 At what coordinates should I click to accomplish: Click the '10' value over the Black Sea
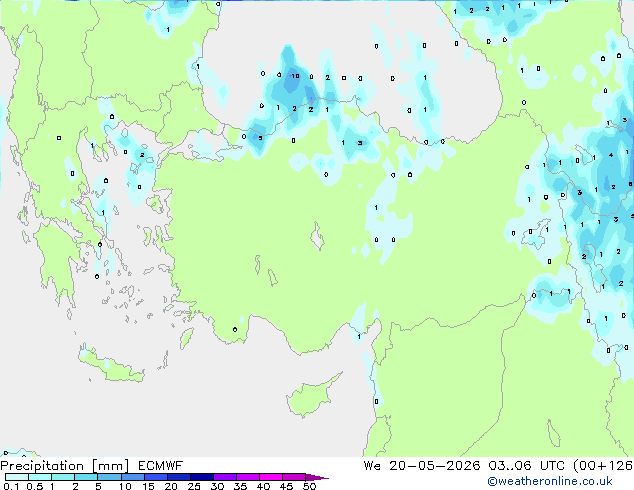pyautogui.click(x=295, y=76)
